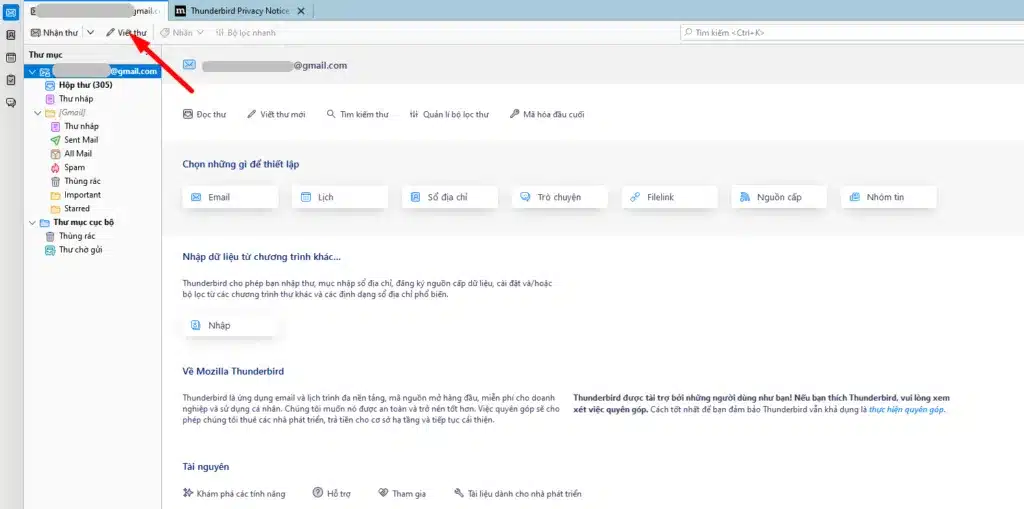Click the Nhận thư button
This screenshot has height=509, width=1024.
point(54,33)
